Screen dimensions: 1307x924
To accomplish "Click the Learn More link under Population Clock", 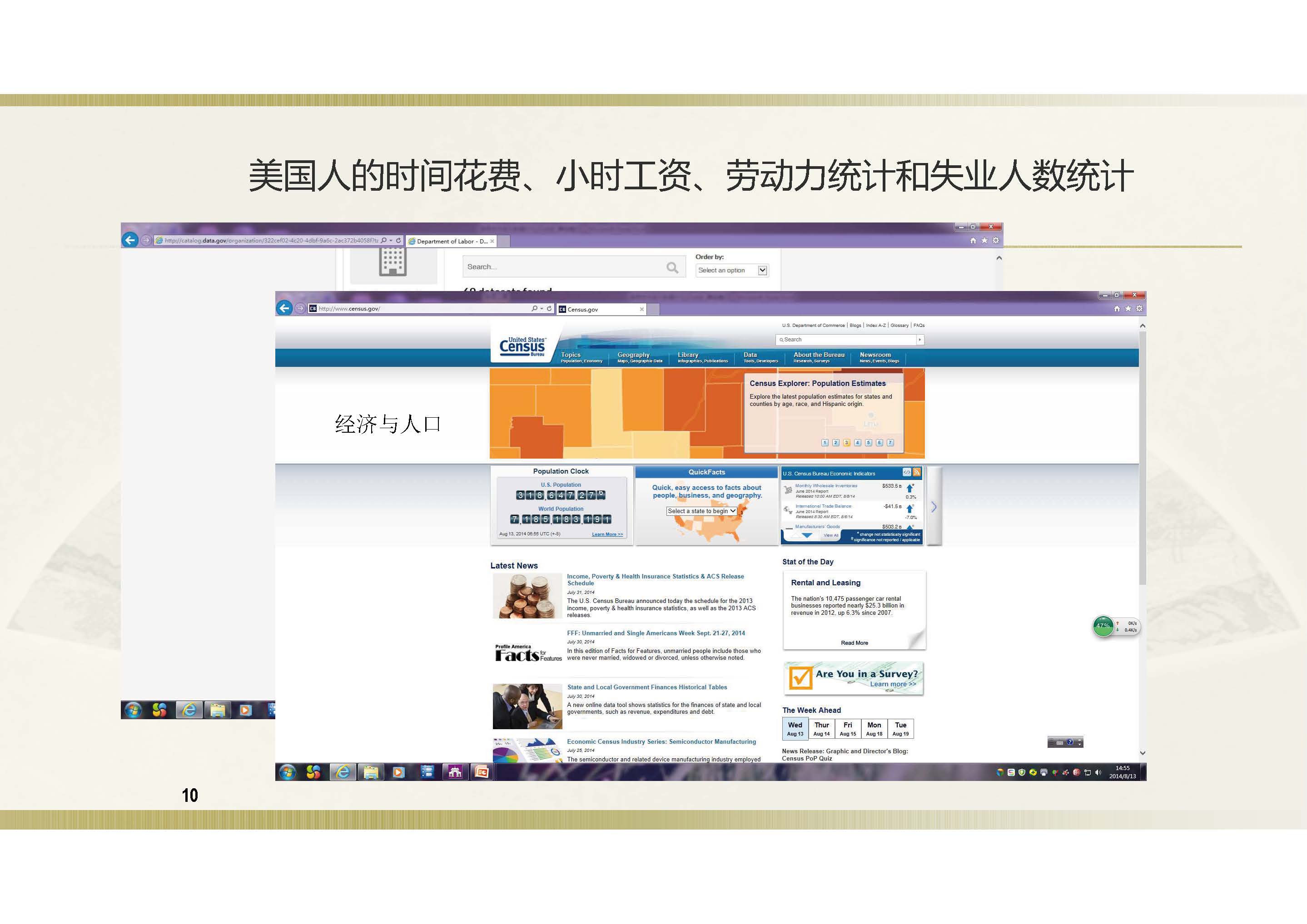I will 608,534.
